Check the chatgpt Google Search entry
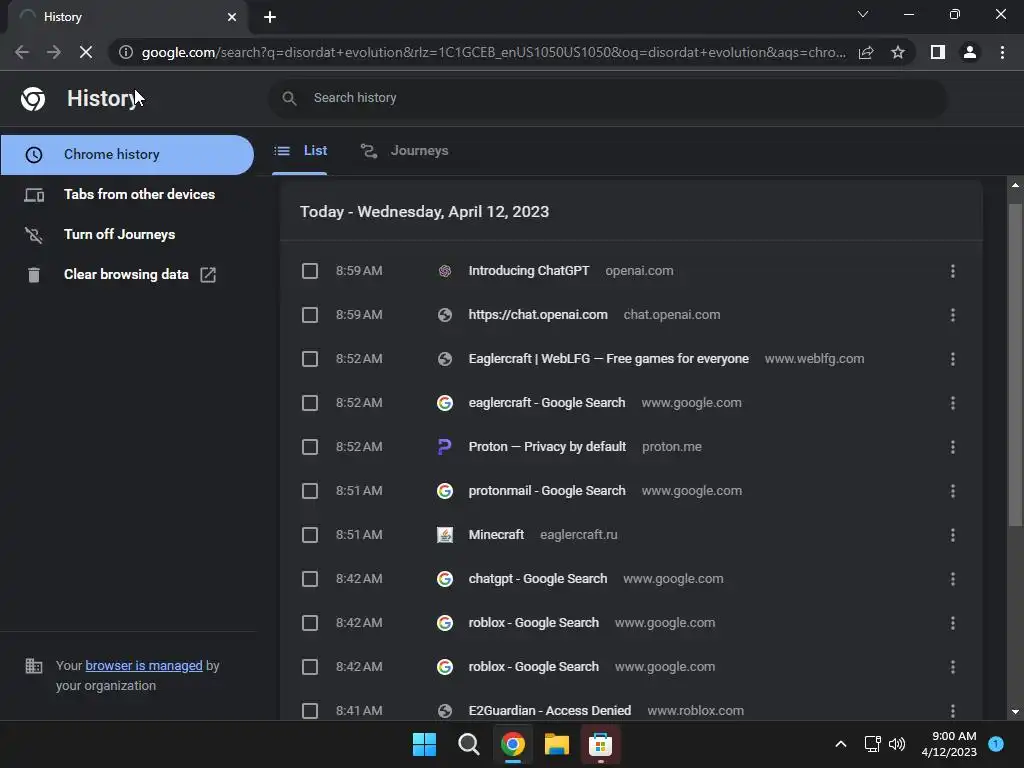 pyautogui.click(x=310, y=579)
